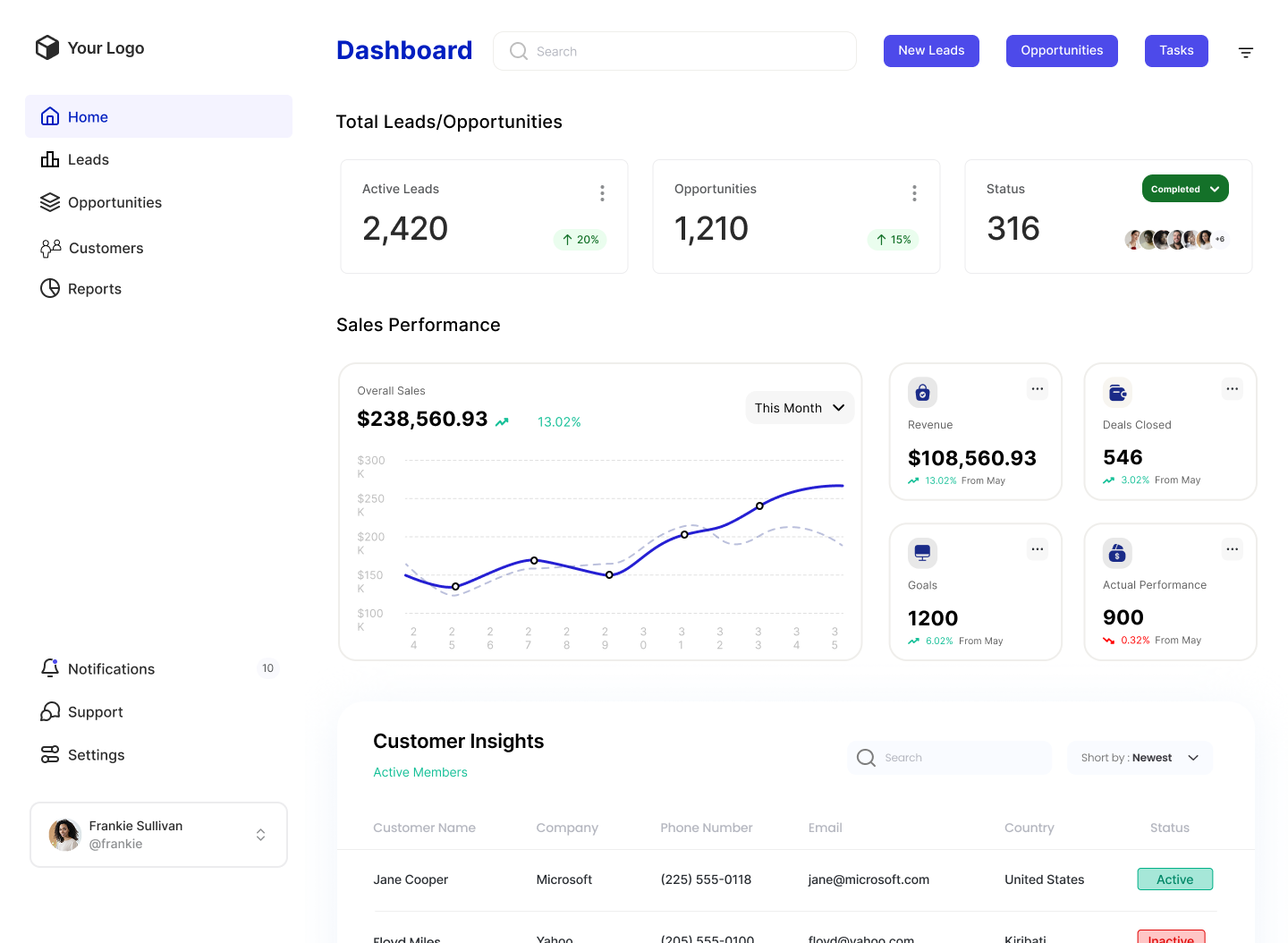Expand the Completed status dropdown

pyautogui.click(x=1184, y=189)
